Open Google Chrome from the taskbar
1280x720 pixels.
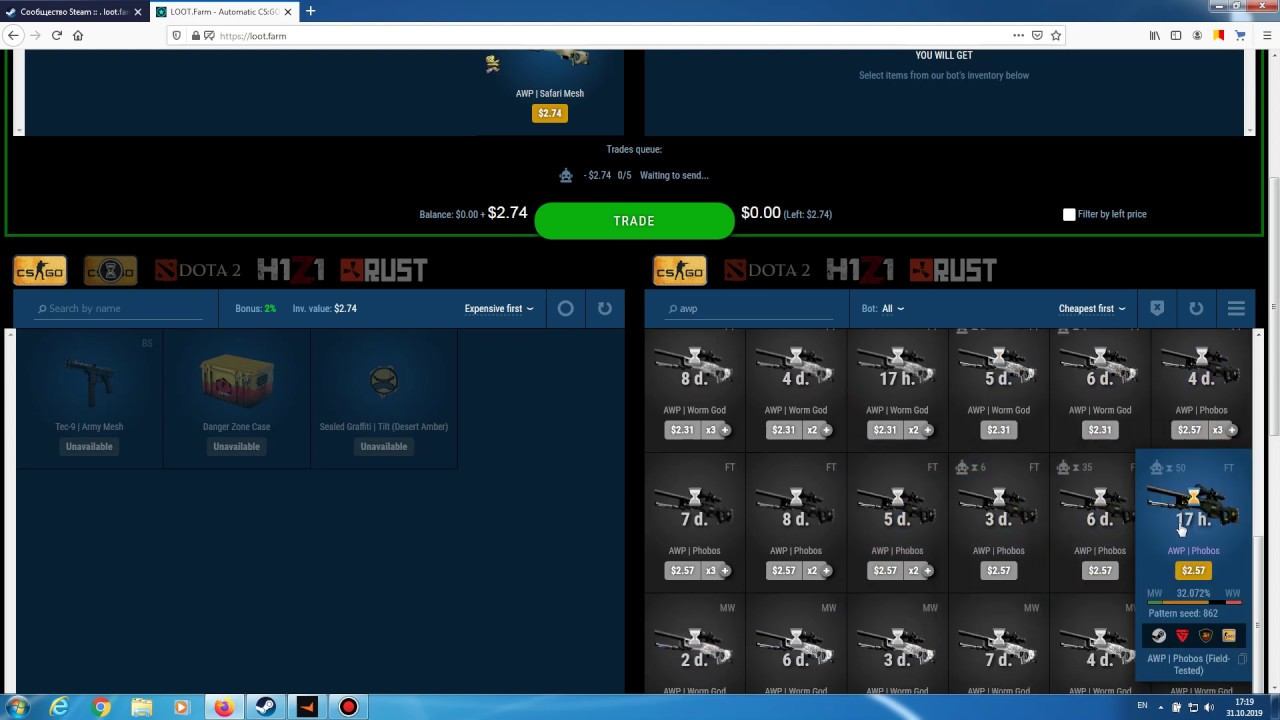pos(101,707)
